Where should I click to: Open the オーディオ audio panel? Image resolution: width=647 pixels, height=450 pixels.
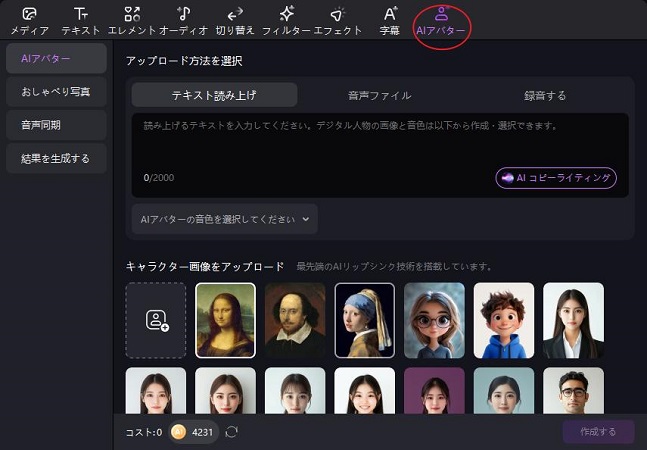(x=183, y=21)
